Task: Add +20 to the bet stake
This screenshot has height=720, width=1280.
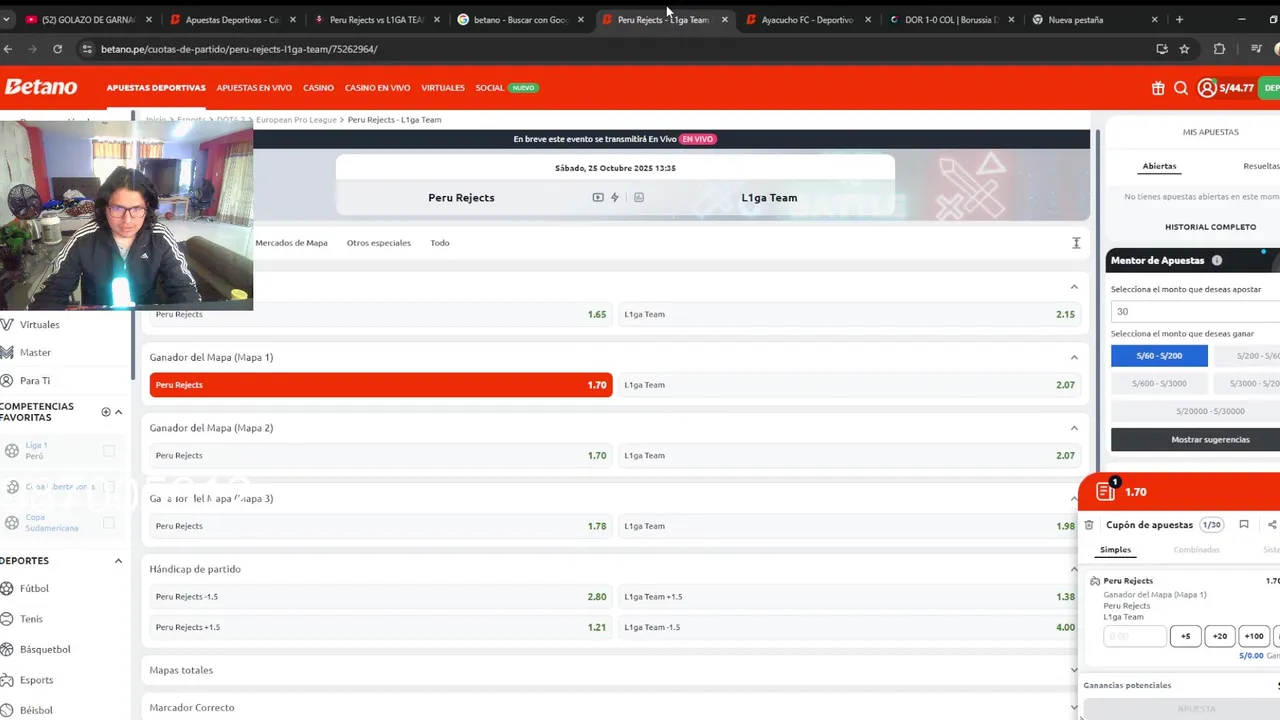Action: pos(1220,636)
